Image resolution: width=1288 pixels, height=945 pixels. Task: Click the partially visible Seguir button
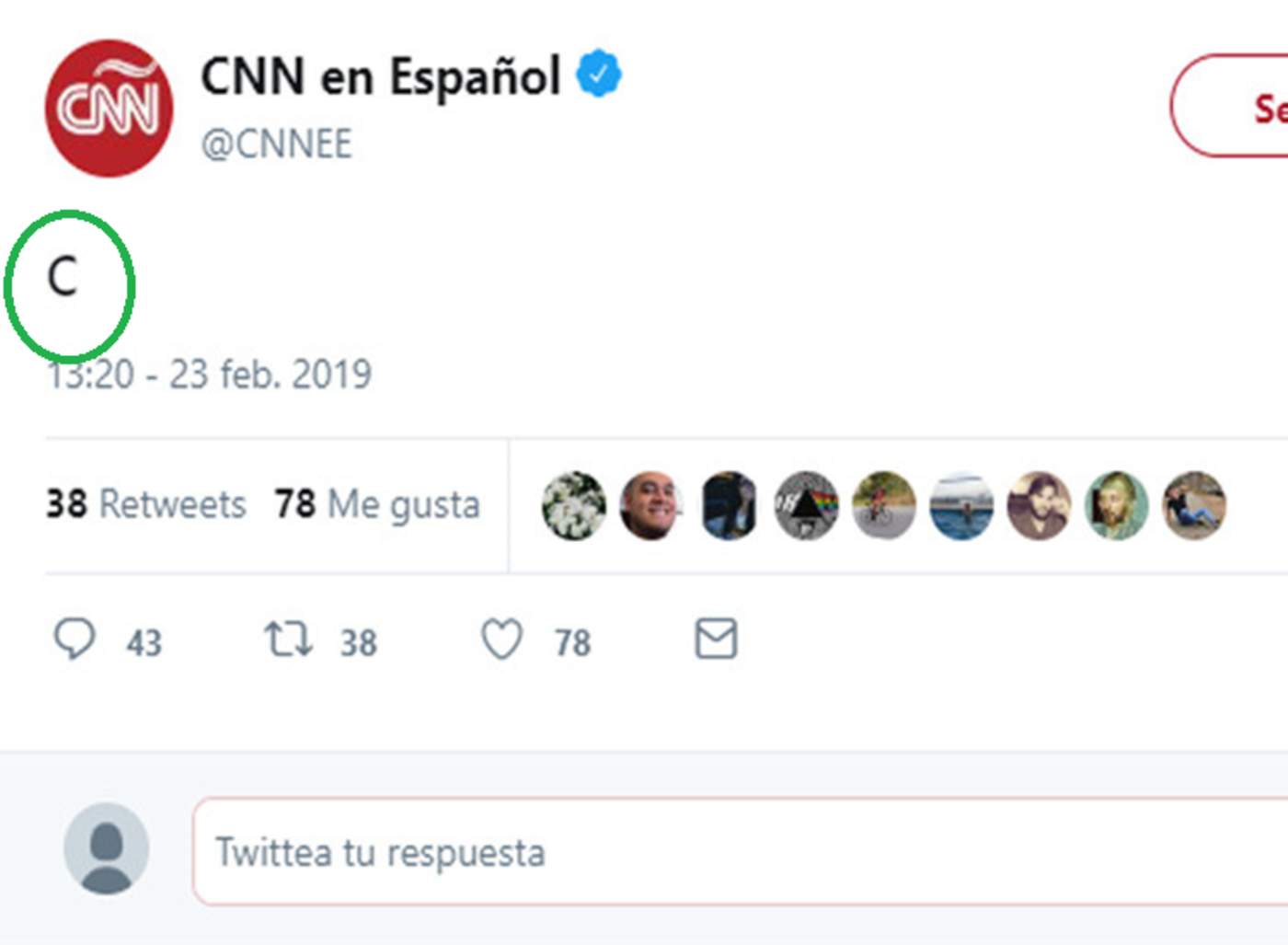click(1233, 106)
